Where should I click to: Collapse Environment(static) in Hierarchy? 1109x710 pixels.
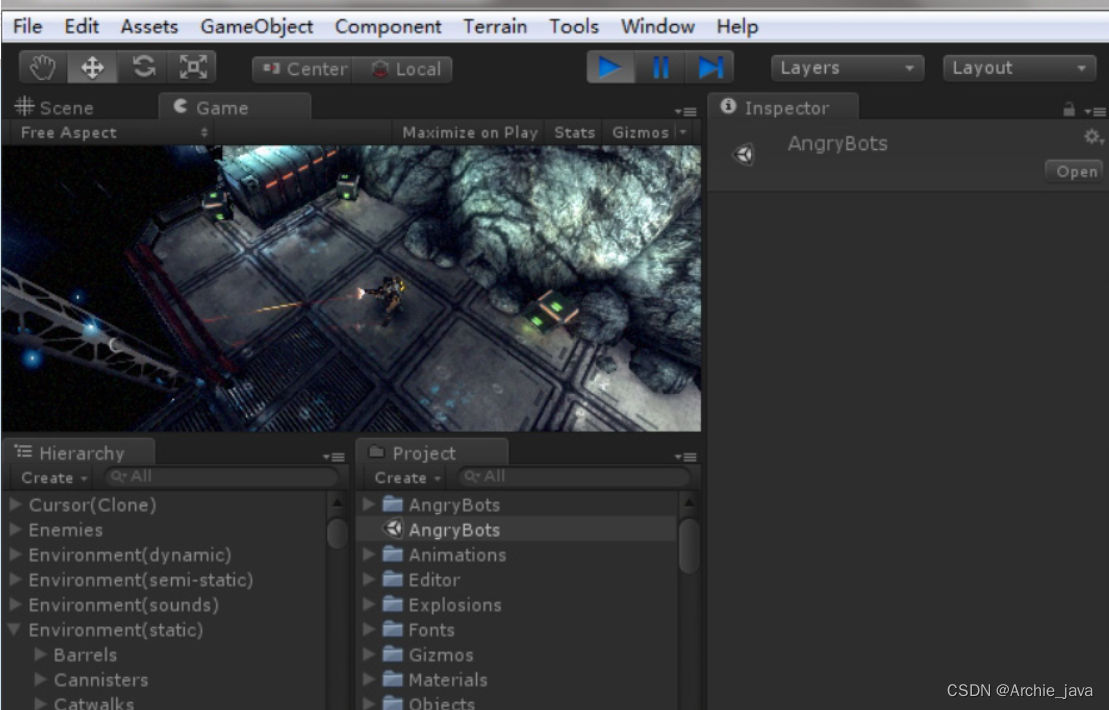point(15,629)
